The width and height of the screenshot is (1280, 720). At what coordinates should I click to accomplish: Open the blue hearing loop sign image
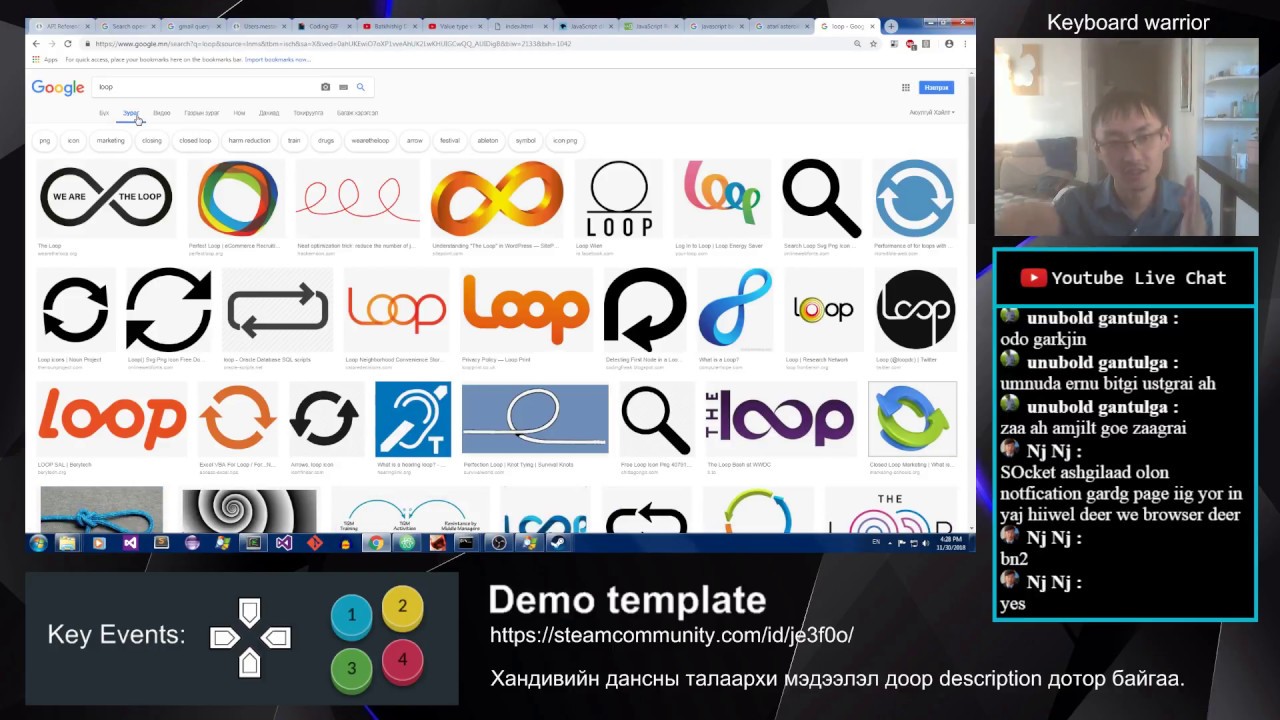(x=413, y=418)
